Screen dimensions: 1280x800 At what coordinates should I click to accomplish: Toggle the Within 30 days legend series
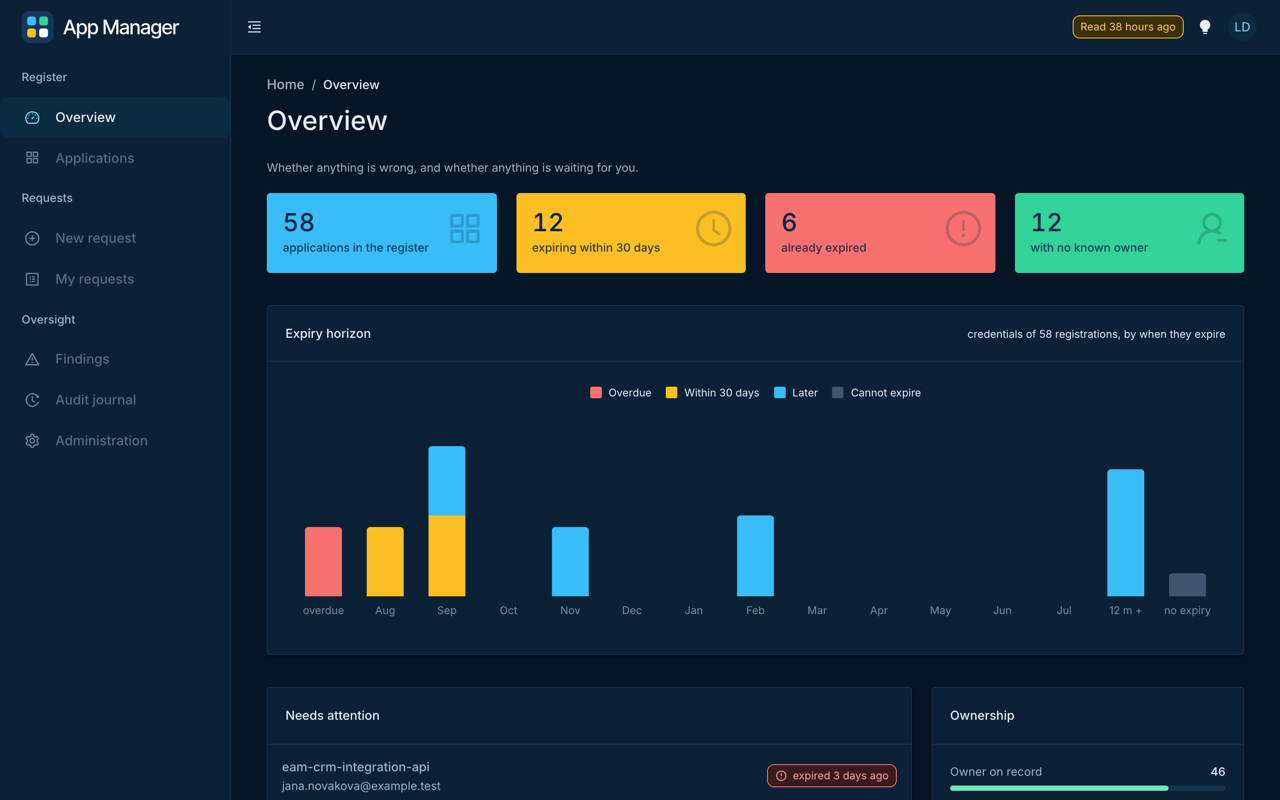pos(712,393)
